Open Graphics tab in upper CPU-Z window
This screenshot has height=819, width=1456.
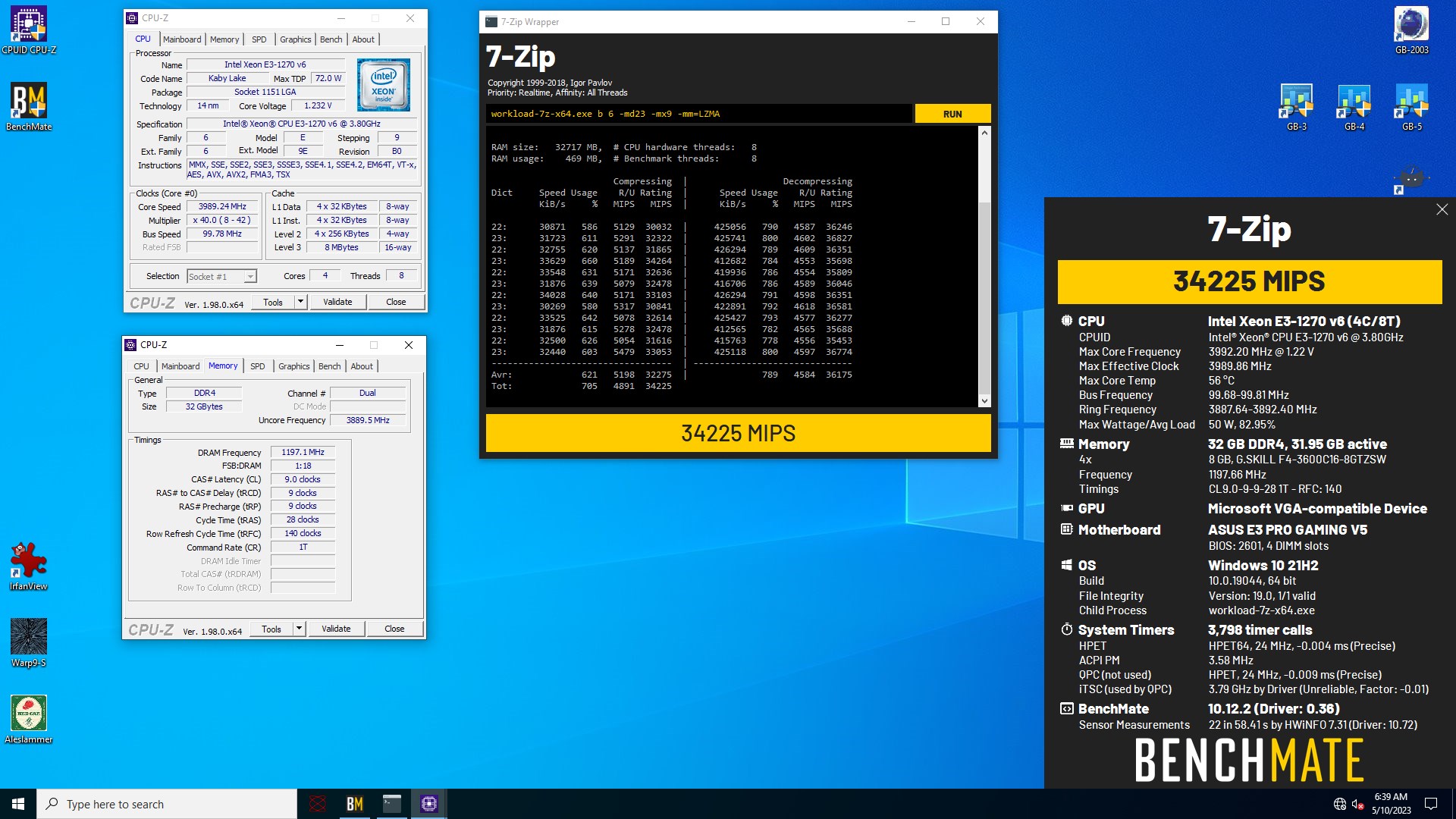tap(295, 39)
